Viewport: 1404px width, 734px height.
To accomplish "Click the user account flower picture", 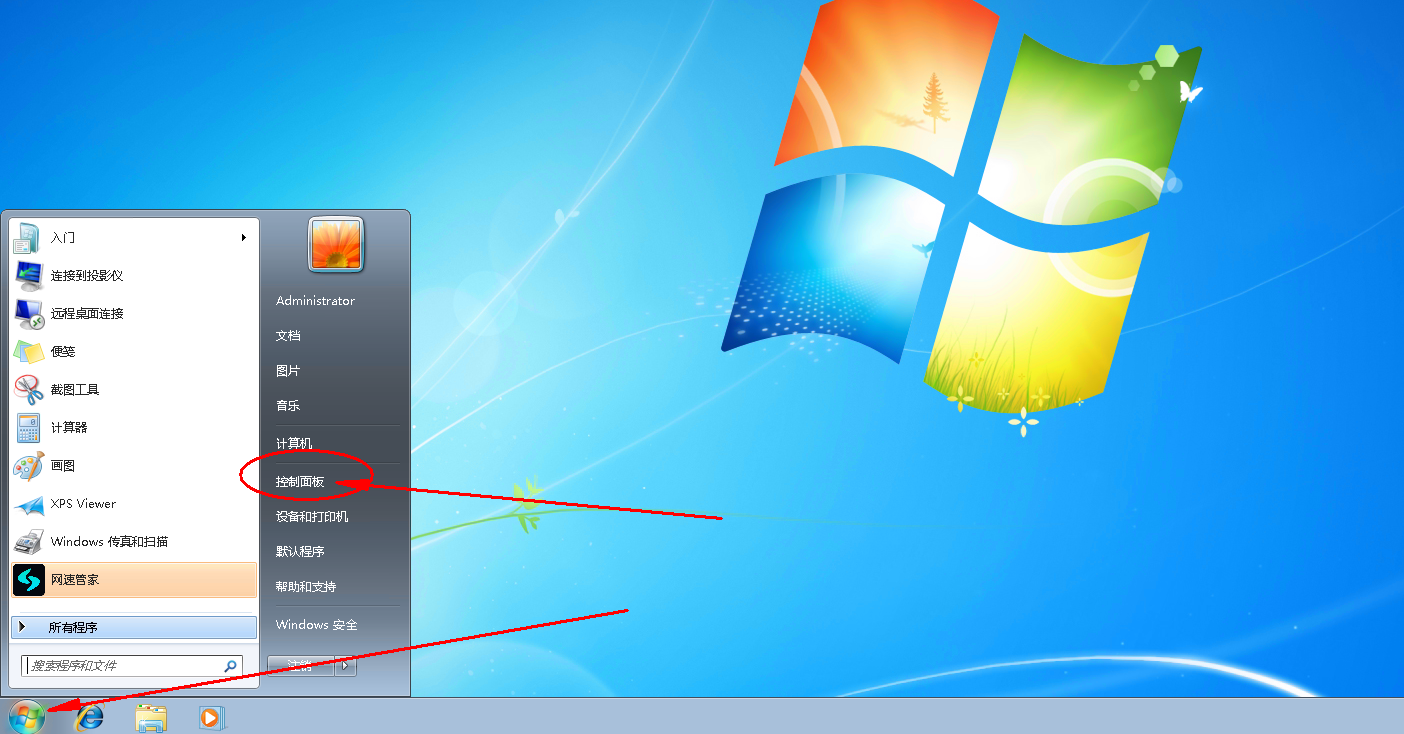I will pos(336,244).
